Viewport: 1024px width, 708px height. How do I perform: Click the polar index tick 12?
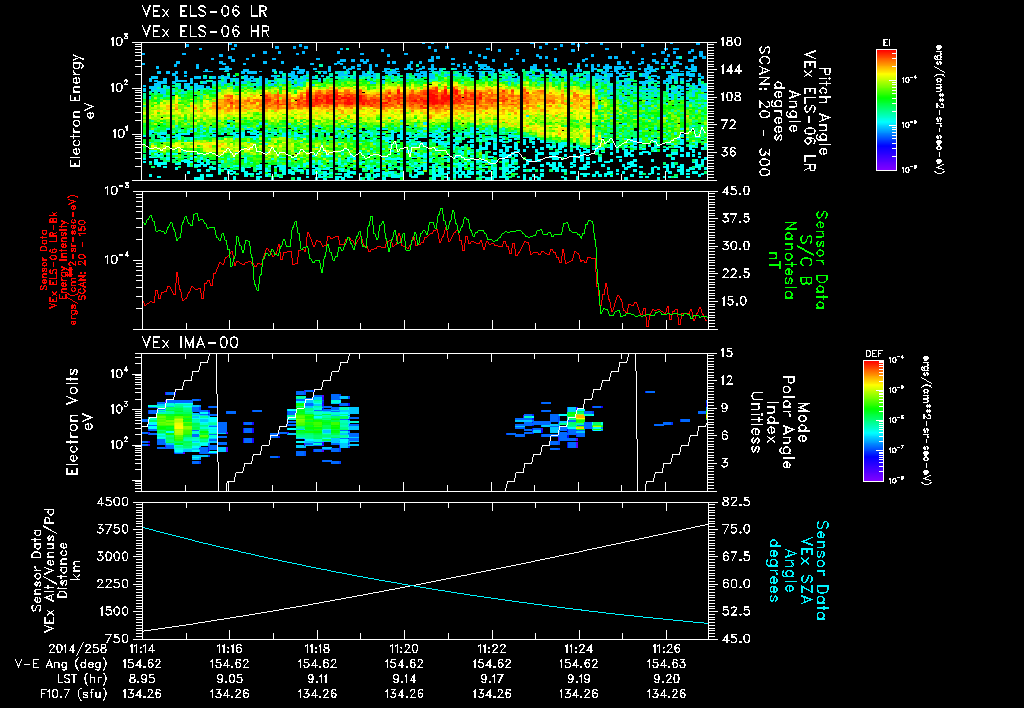[726, 380]
